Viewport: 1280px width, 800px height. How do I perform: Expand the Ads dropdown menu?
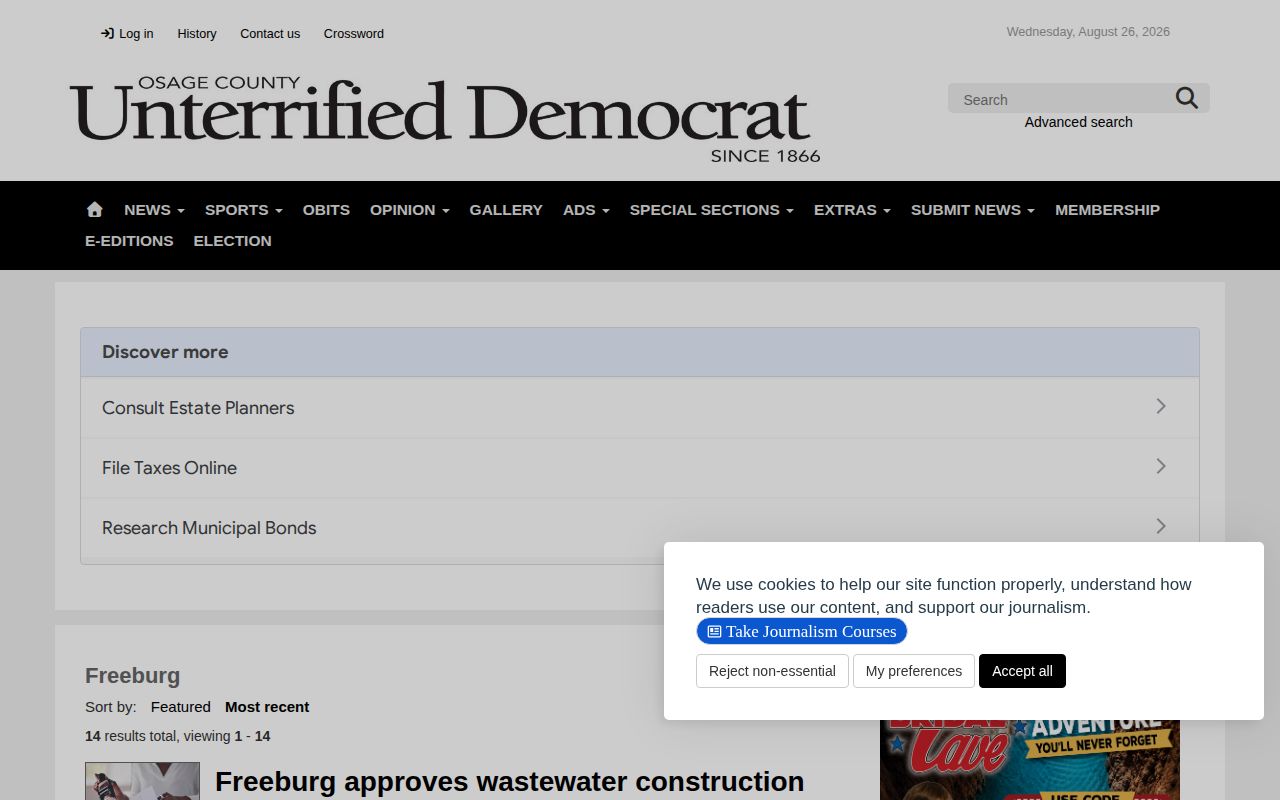click(586, 210)
